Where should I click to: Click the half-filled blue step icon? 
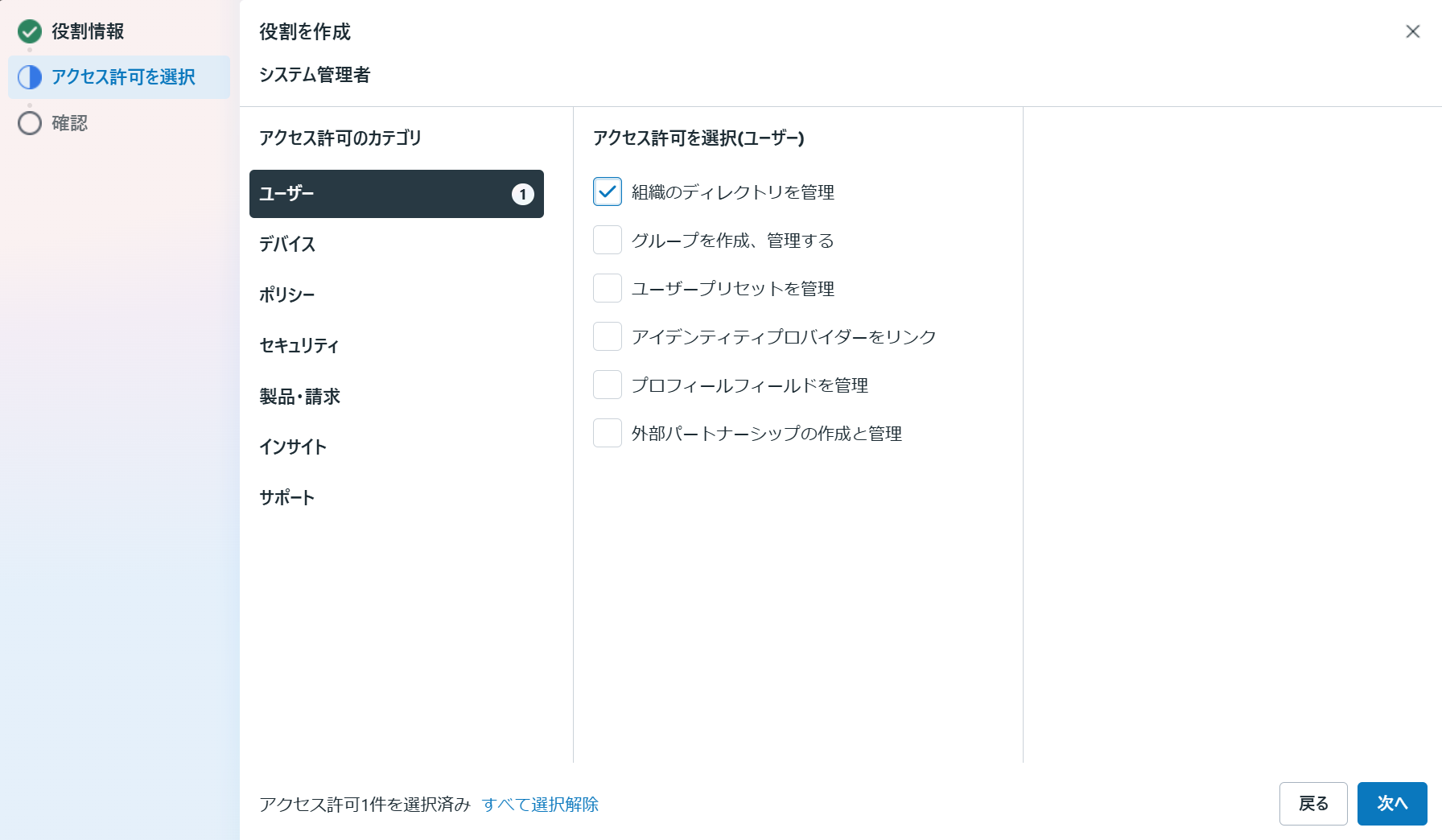coord(30,77)
